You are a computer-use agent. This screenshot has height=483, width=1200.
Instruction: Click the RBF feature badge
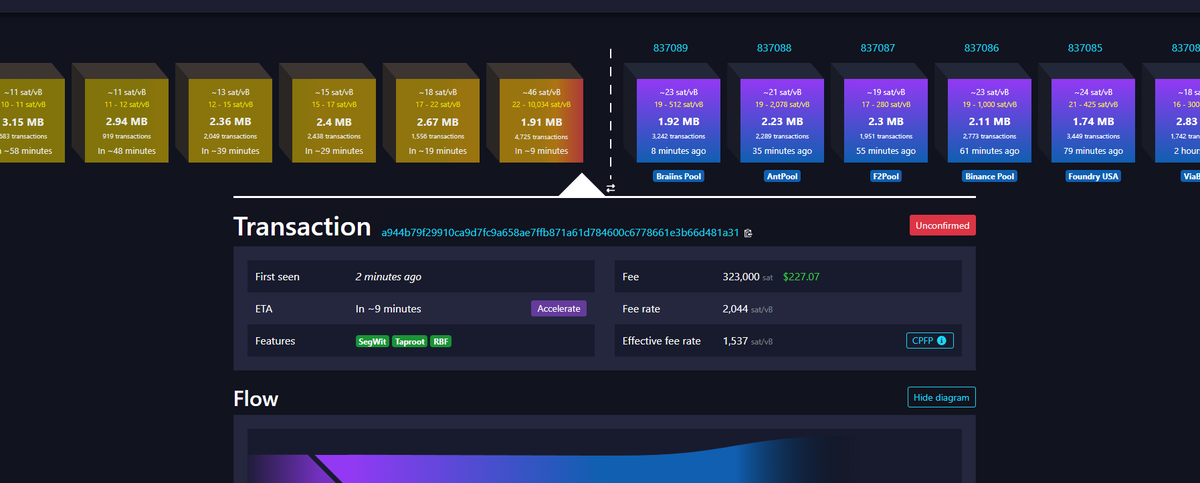[441, 341]
